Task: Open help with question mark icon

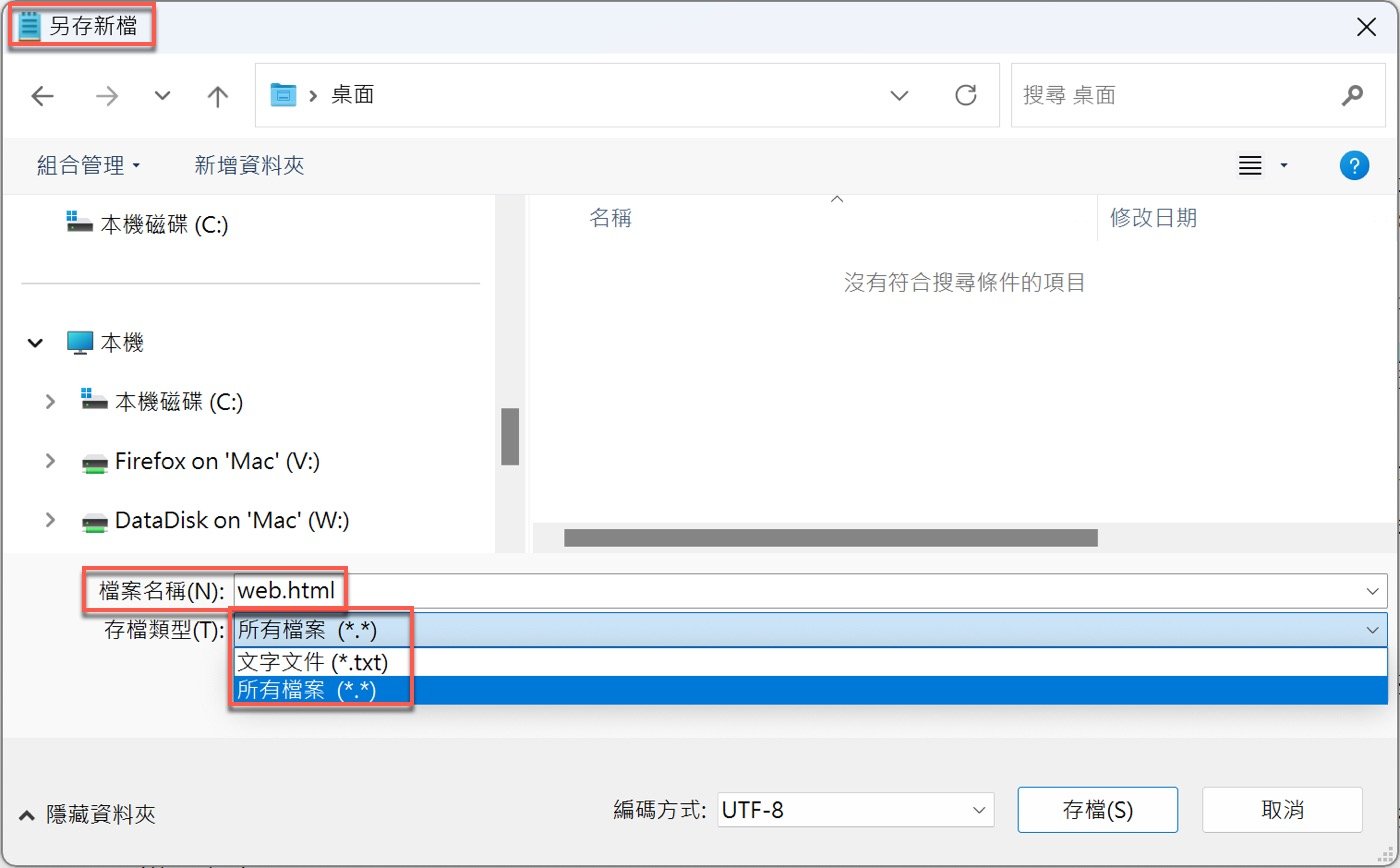Action: [x=1354, y=165]
